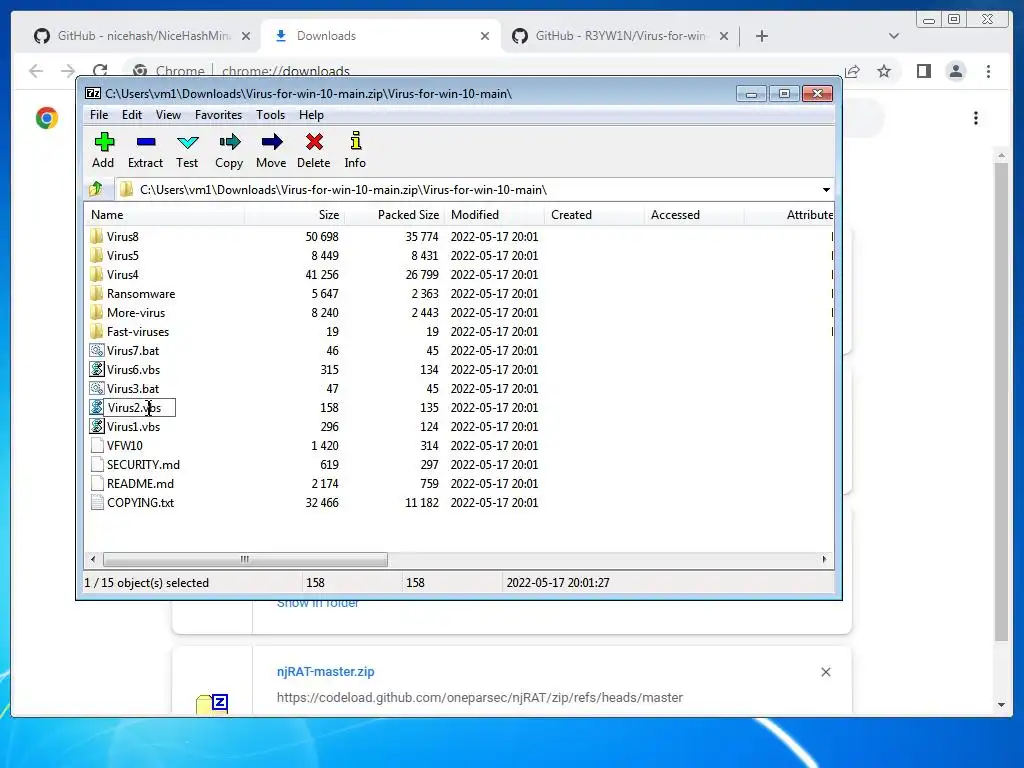Click the Chrome reload page icon
This screenshot has height=768, width=1024.
point(100,71)
